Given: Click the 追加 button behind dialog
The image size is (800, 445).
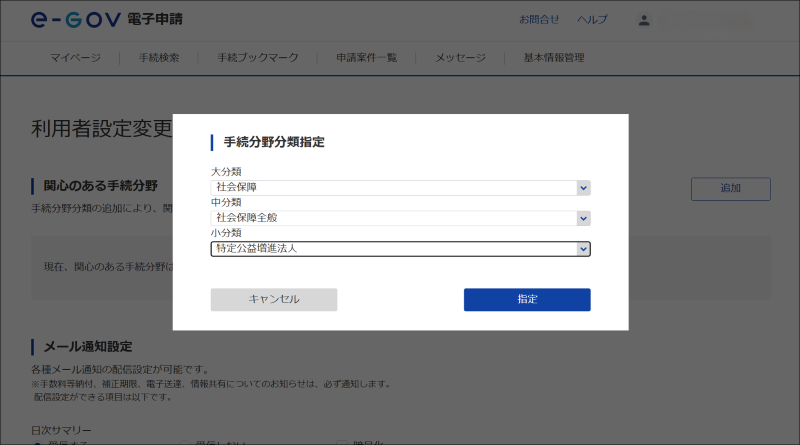Looking at the screenshot, I should tap(731, 189).
